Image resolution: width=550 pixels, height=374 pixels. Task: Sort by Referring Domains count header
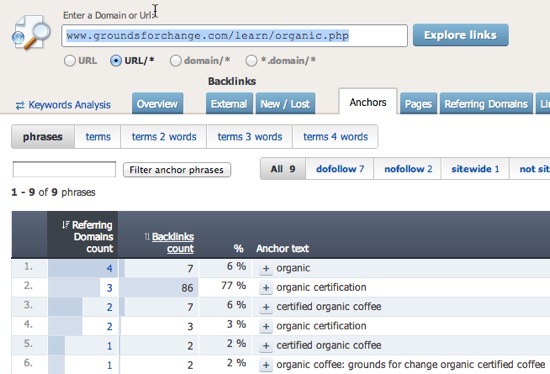(93, 236)
